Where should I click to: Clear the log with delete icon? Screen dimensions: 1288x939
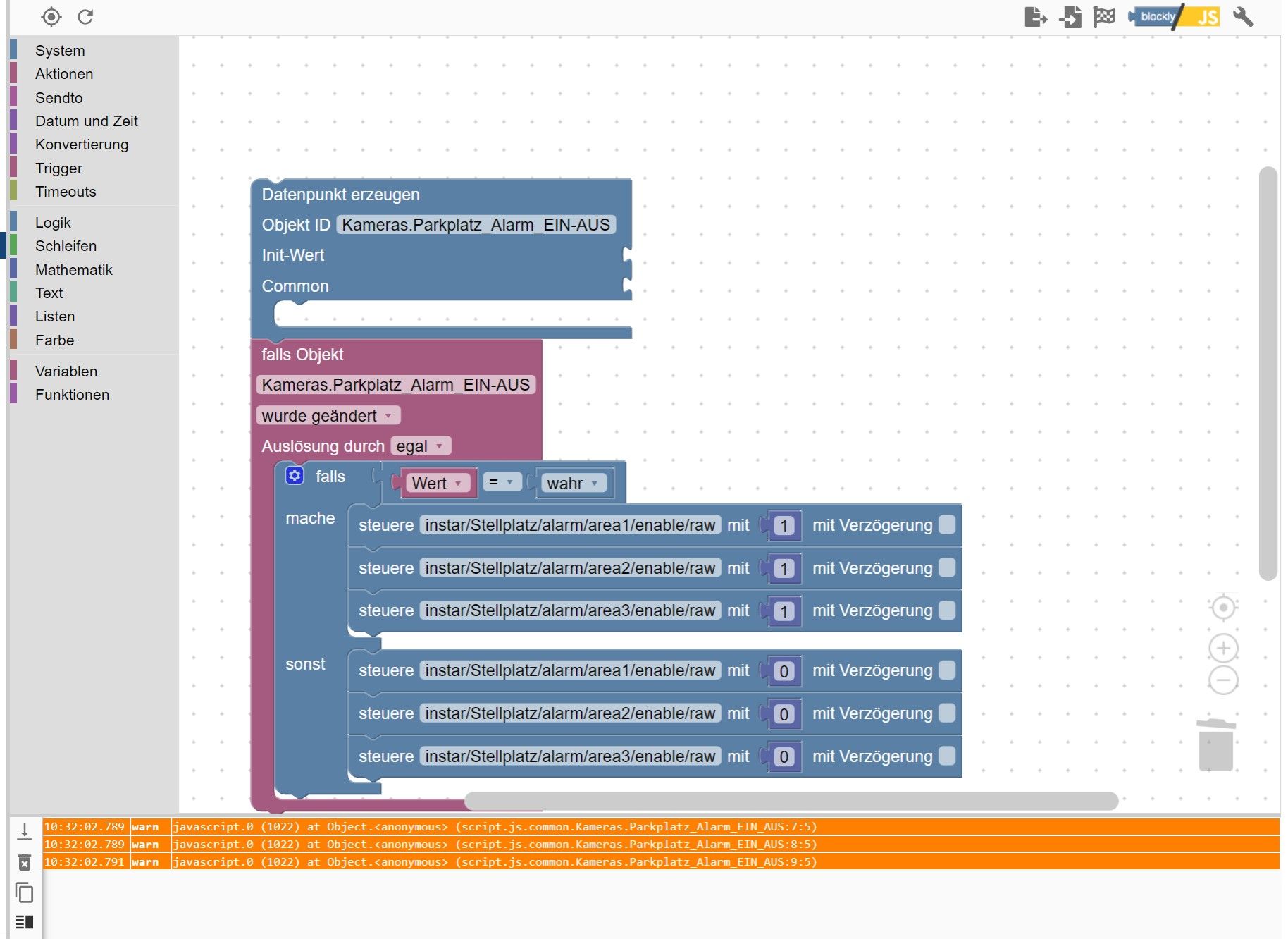pyautogui.click(x=25, y=862)
